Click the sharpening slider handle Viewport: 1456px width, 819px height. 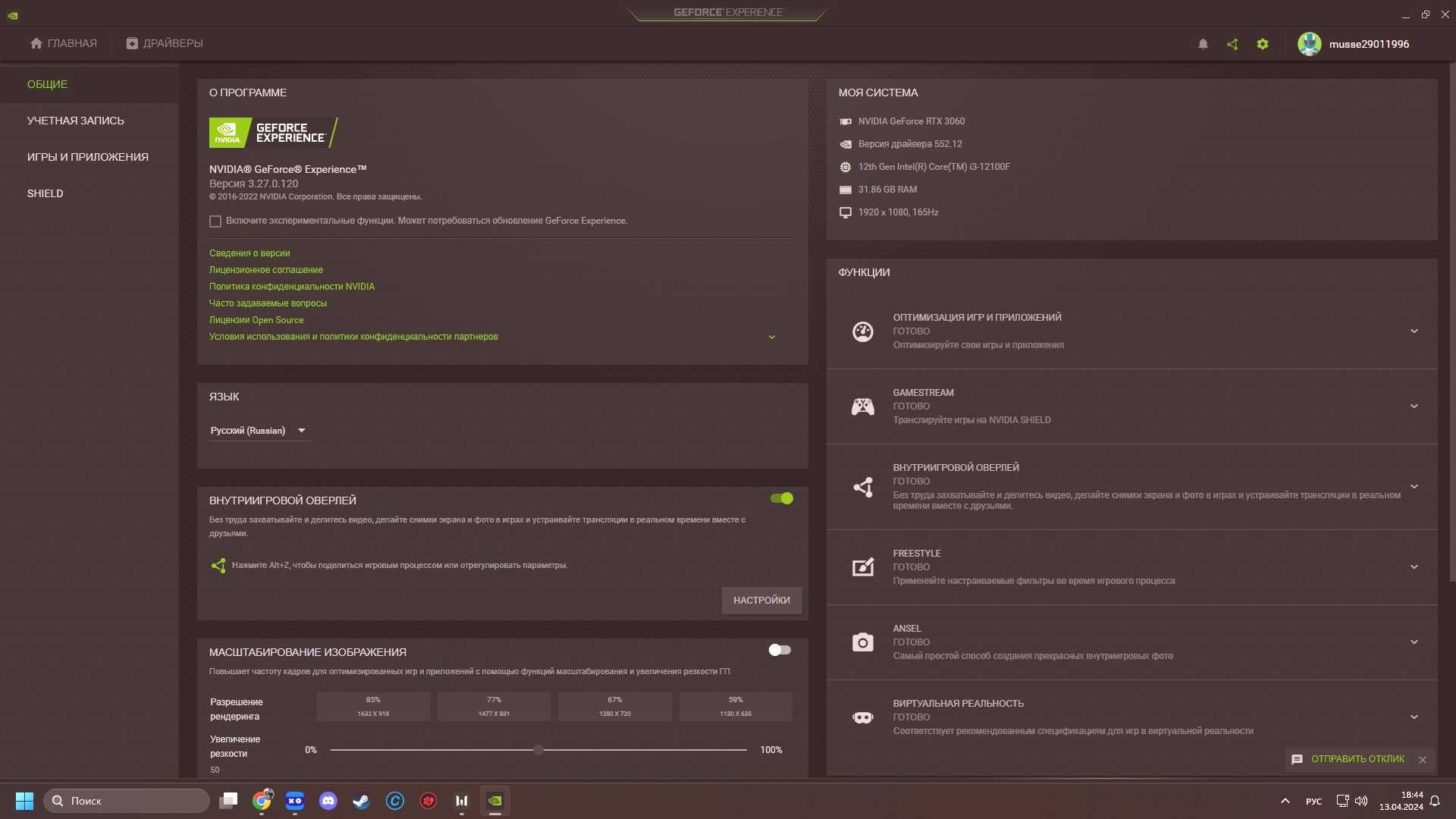coord(538,750)
